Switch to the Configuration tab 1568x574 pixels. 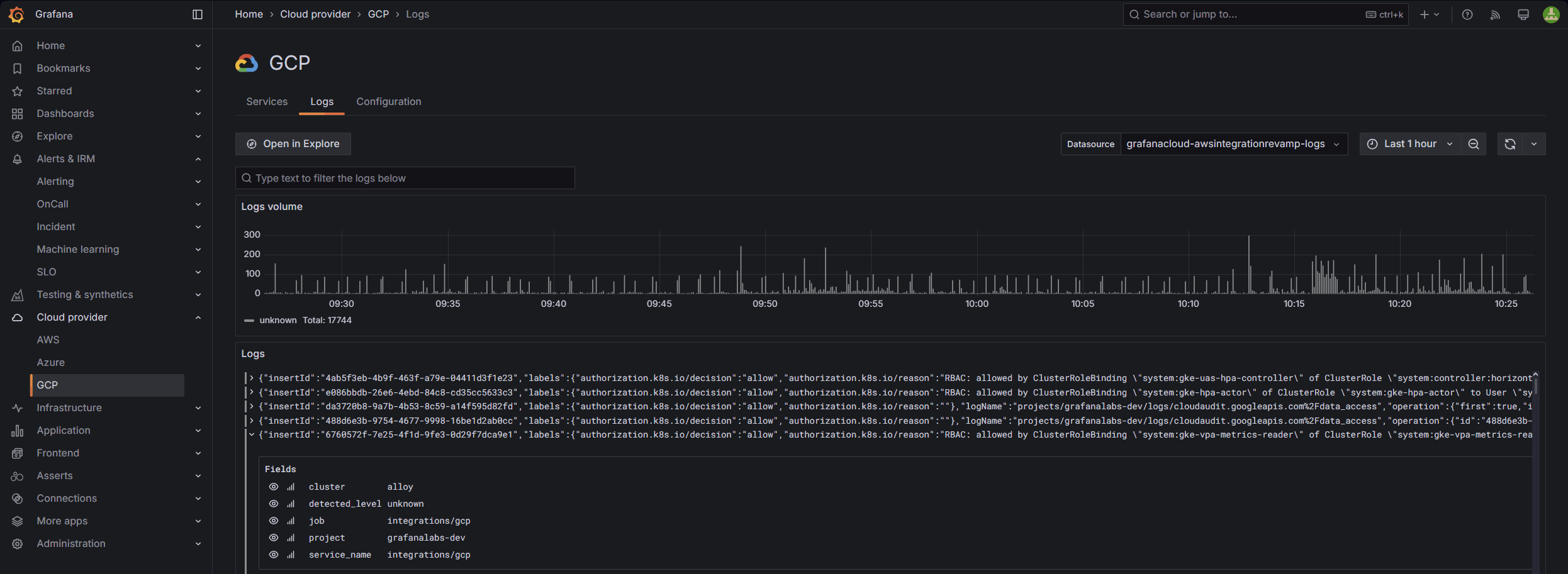click(388, 101)
